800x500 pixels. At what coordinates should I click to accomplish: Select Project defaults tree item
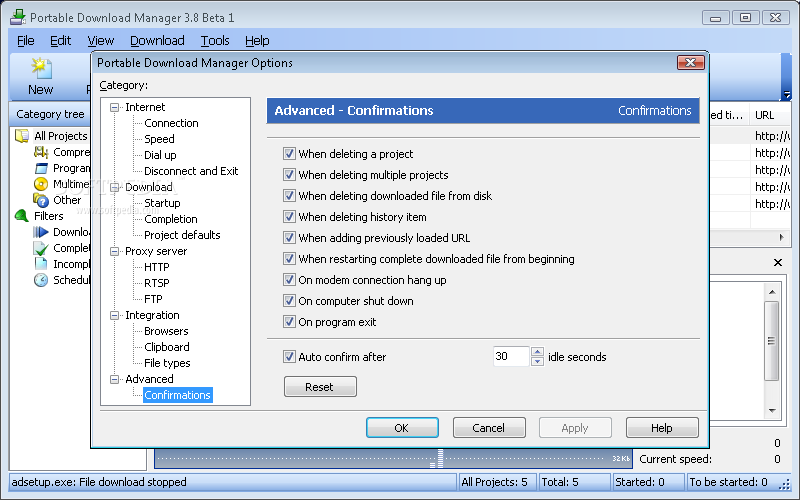click(x=182, y=235)
